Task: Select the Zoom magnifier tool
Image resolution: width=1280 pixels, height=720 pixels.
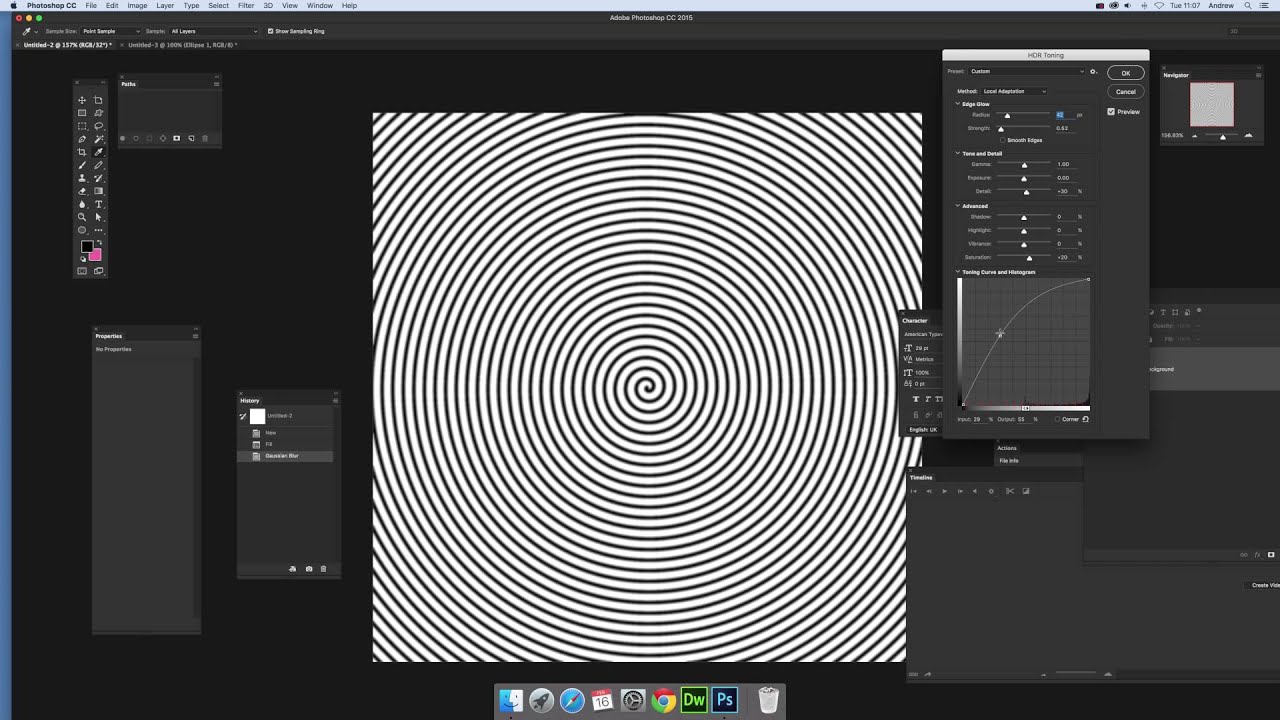Action: click(x=82, y=217)
